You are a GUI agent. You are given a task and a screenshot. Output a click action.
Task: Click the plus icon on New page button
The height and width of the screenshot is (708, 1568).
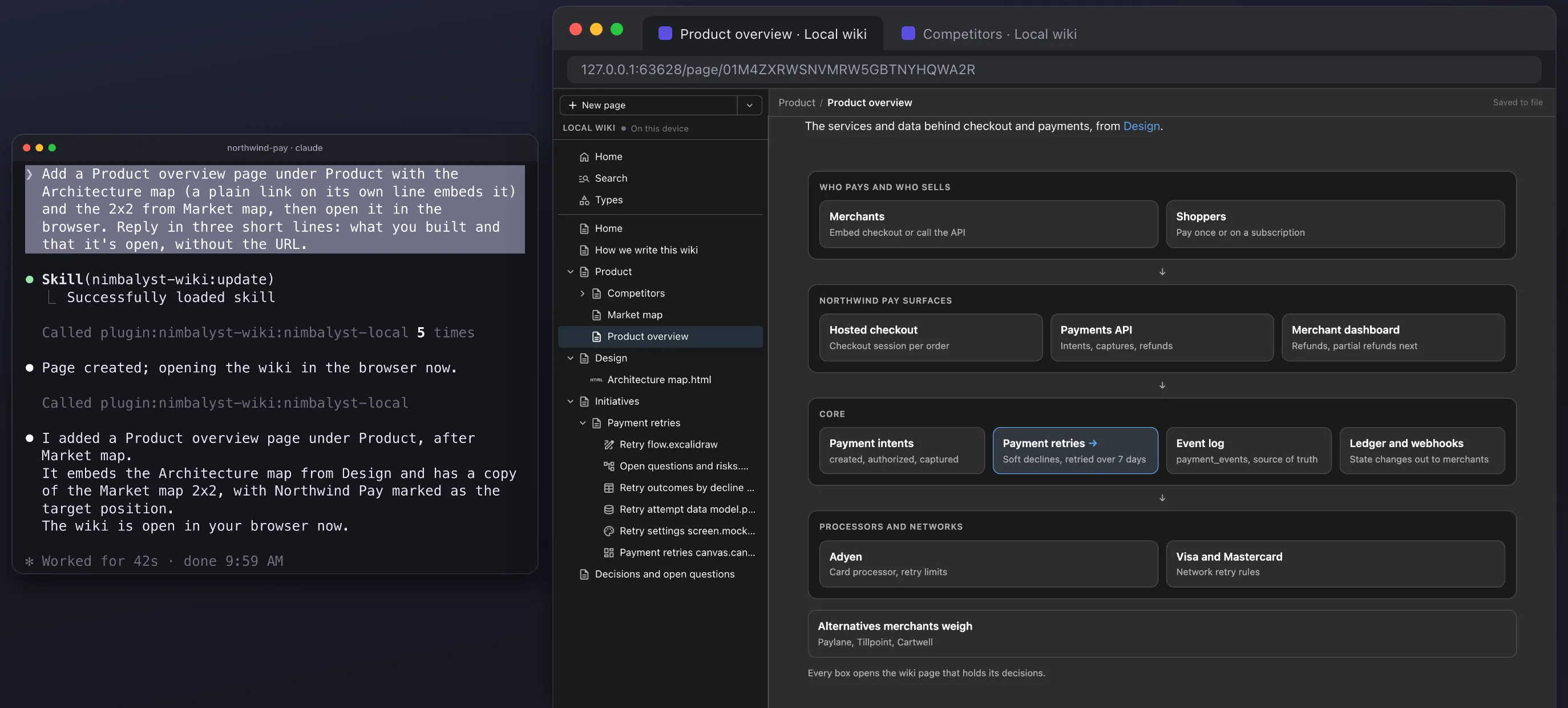click(x=572, y=106)
